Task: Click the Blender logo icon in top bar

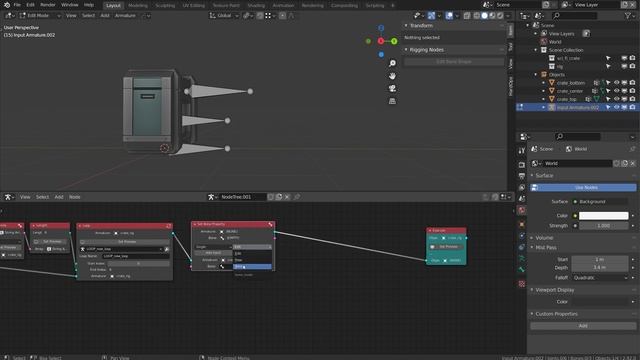Action: [7, 5]
